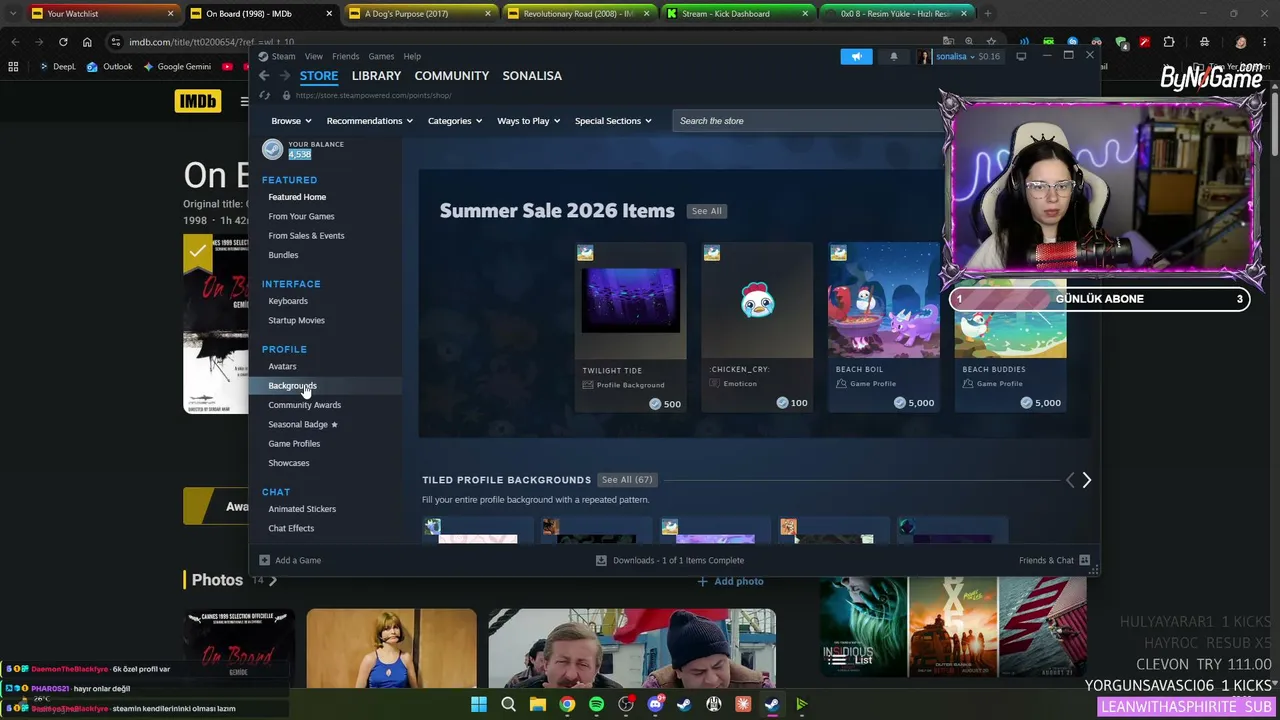
Task: Open the Games menu in Steam
Action: point(381,57)
